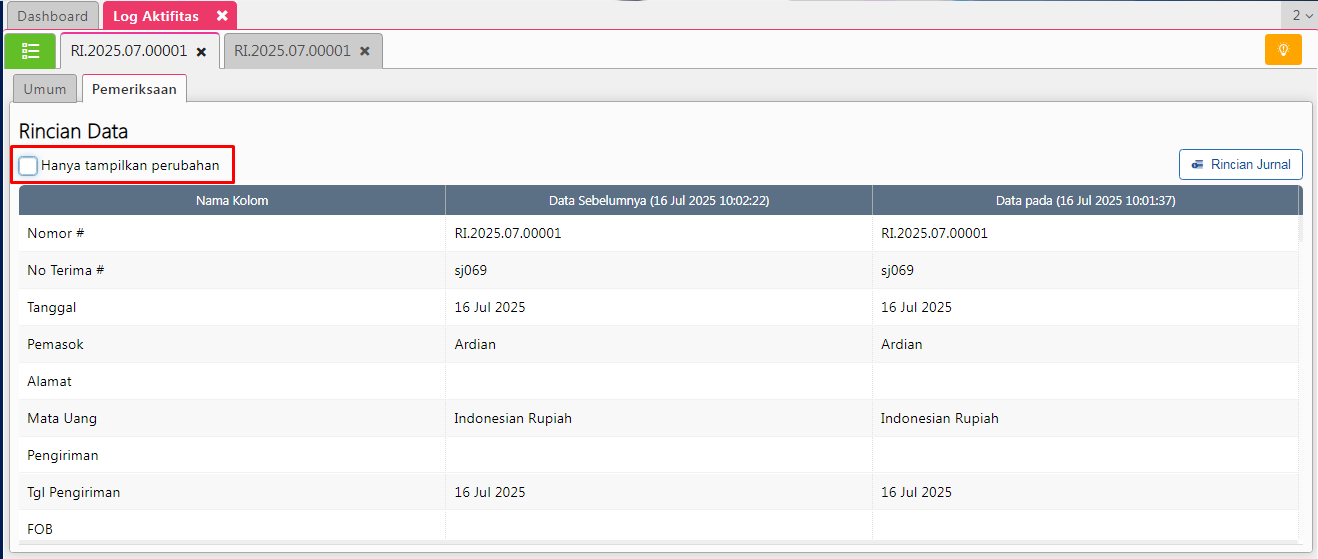Screen dimensions: 1318x559
Task: Select the Mata Uang row label
Action: point(62,418)
